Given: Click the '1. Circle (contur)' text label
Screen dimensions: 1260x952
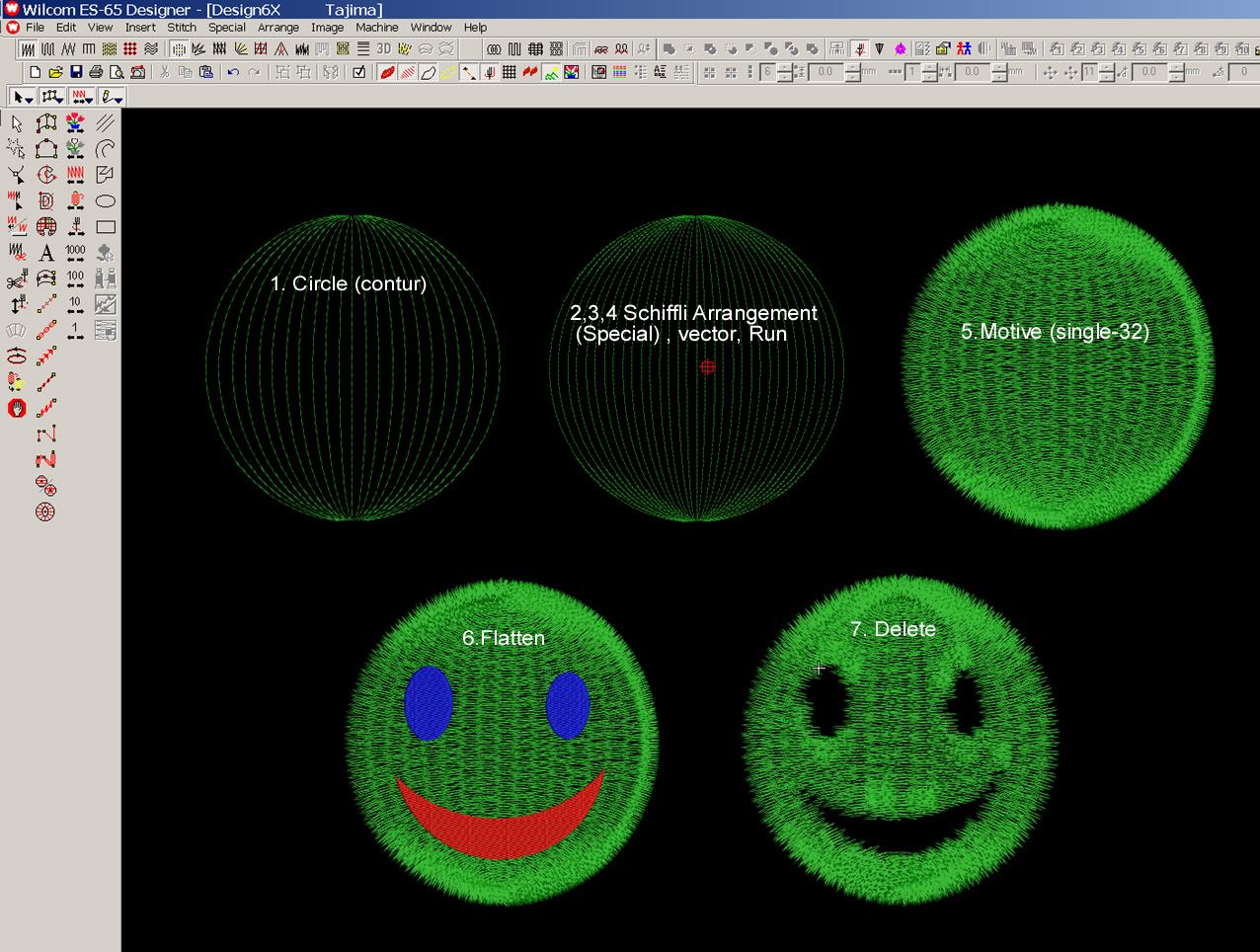Looking at the screenshot, I should (348, 283).
